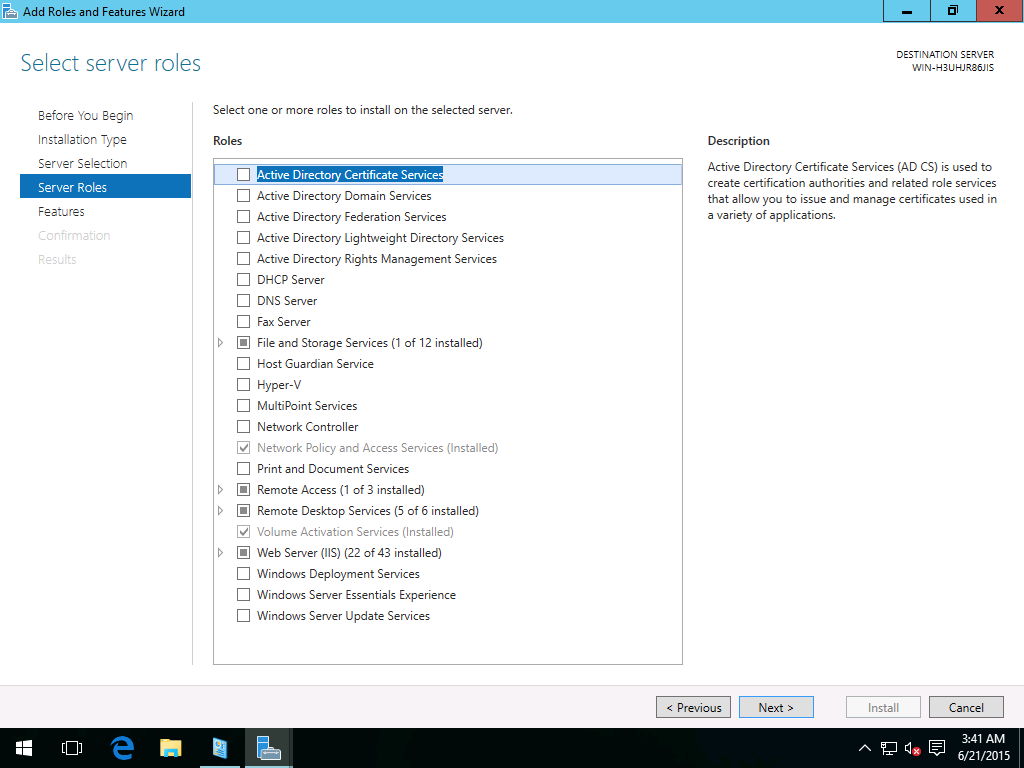Click the muted volume tray icon

click(x=912, y=748)
